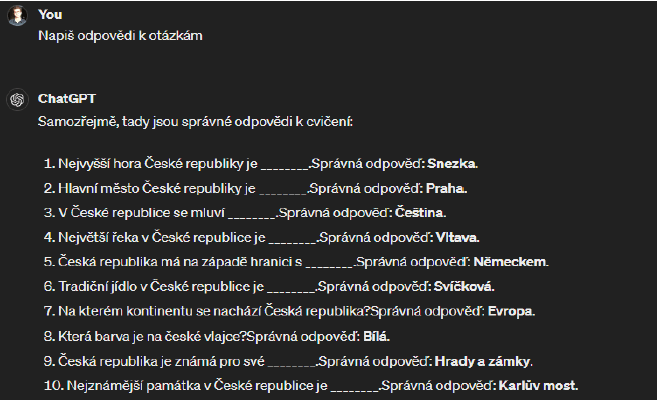Click the bold answer "Hrady a zámky"
This screenshot has height=400, width=657.
pyautogui.click(x=483, y=360)
